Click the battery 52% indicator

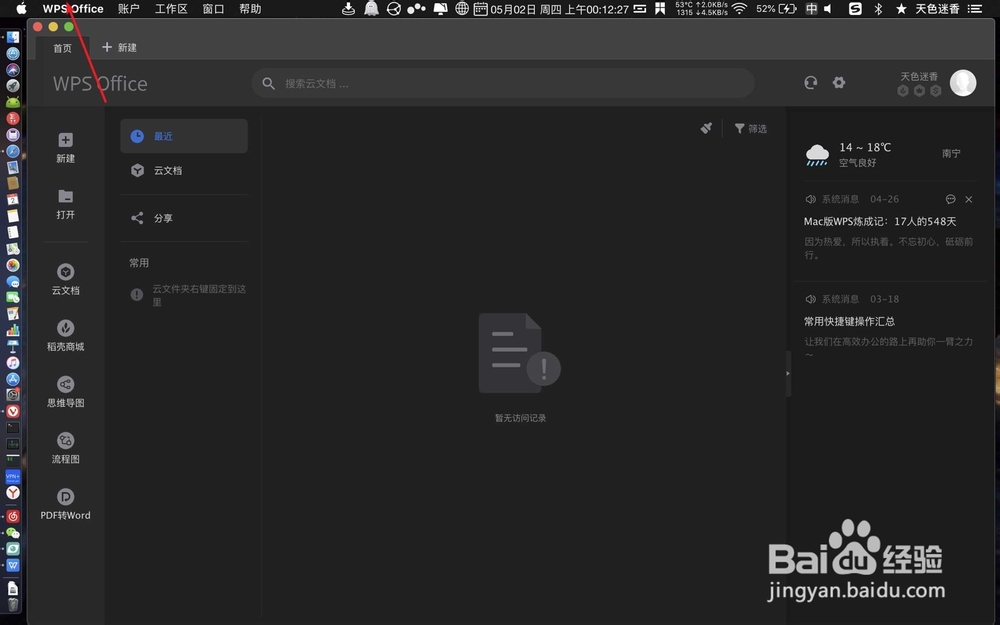click(776, 9)
